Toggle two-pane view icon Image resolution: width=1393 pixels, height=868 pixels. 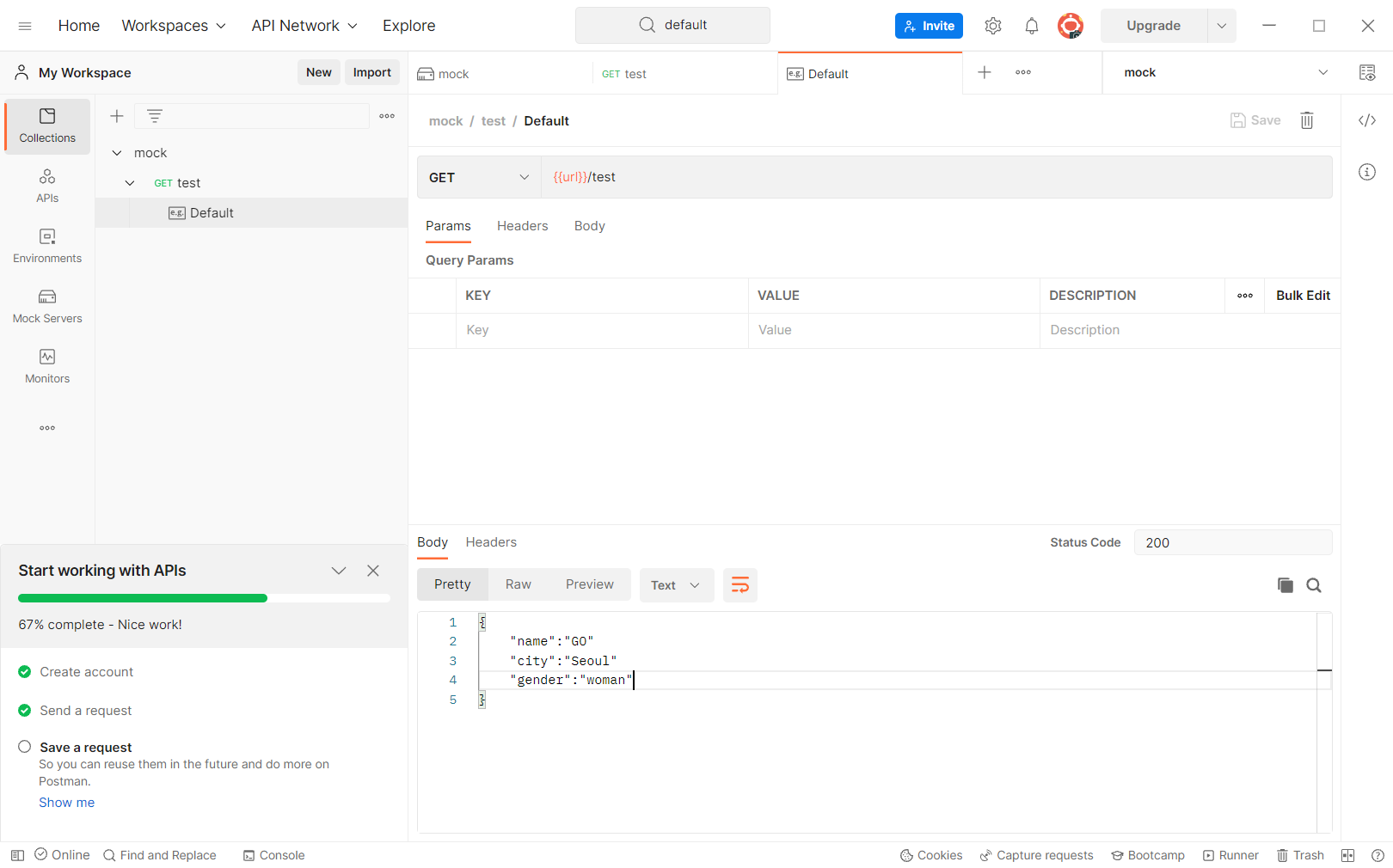(x=1348, y=855)
